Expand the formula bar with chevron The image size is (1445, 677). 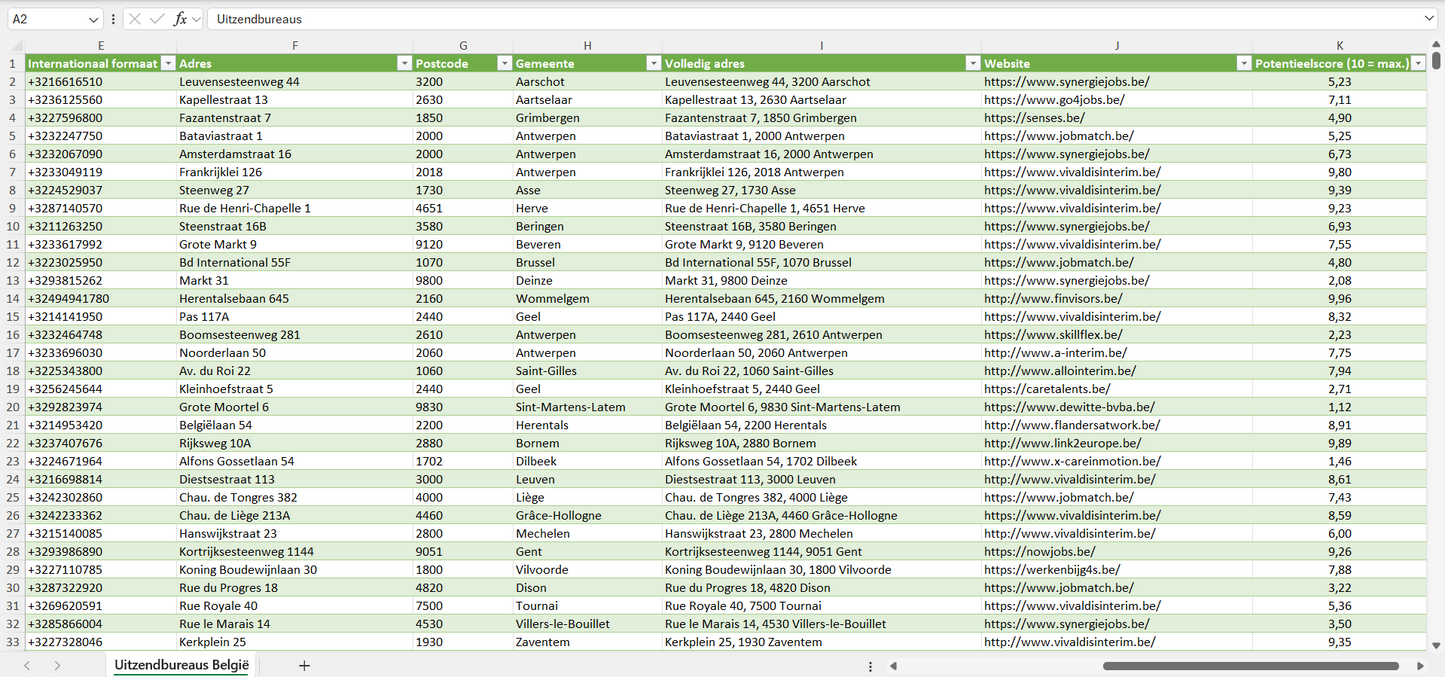coord(1429,19)
